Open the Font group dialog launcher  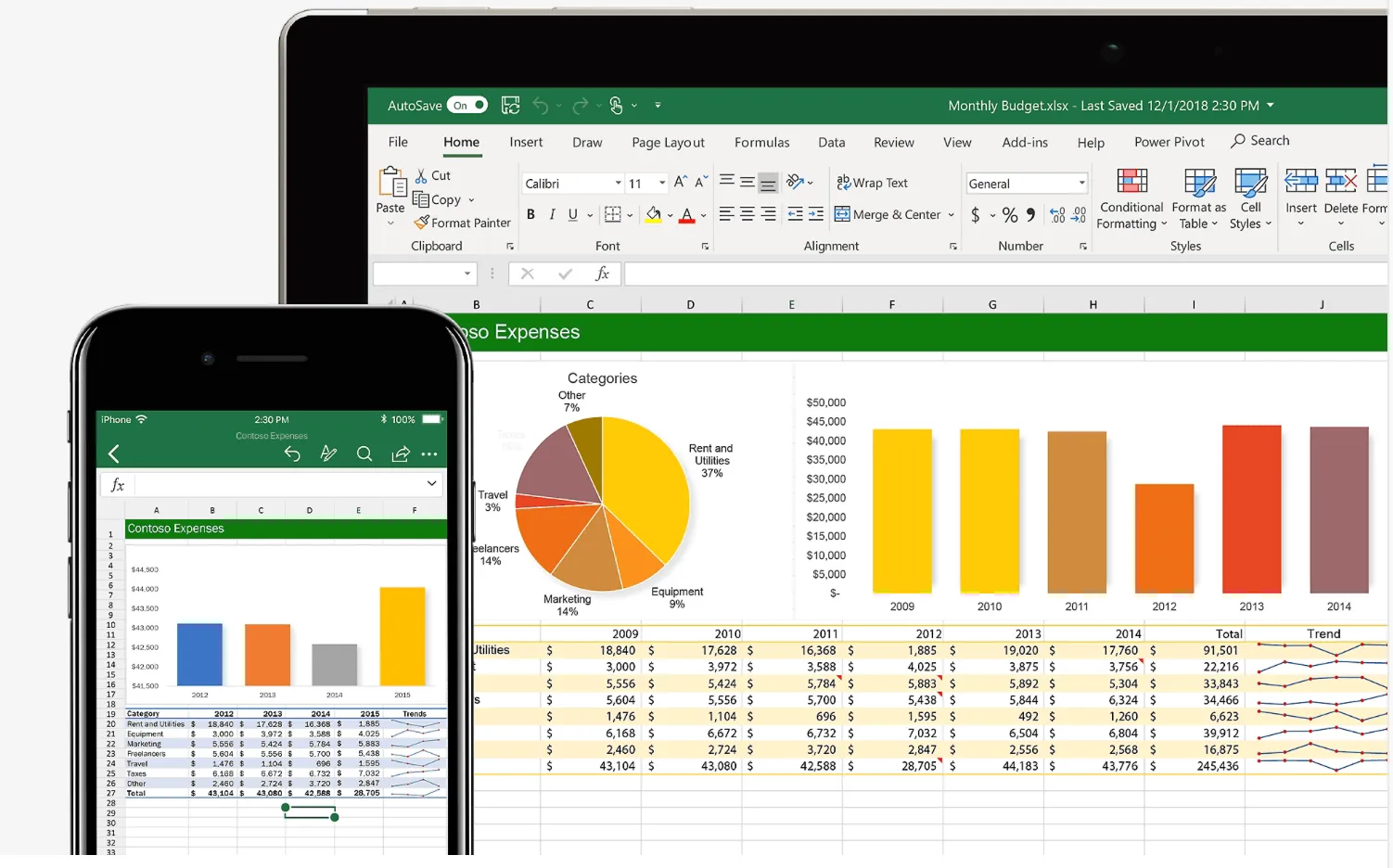point(705,247)
